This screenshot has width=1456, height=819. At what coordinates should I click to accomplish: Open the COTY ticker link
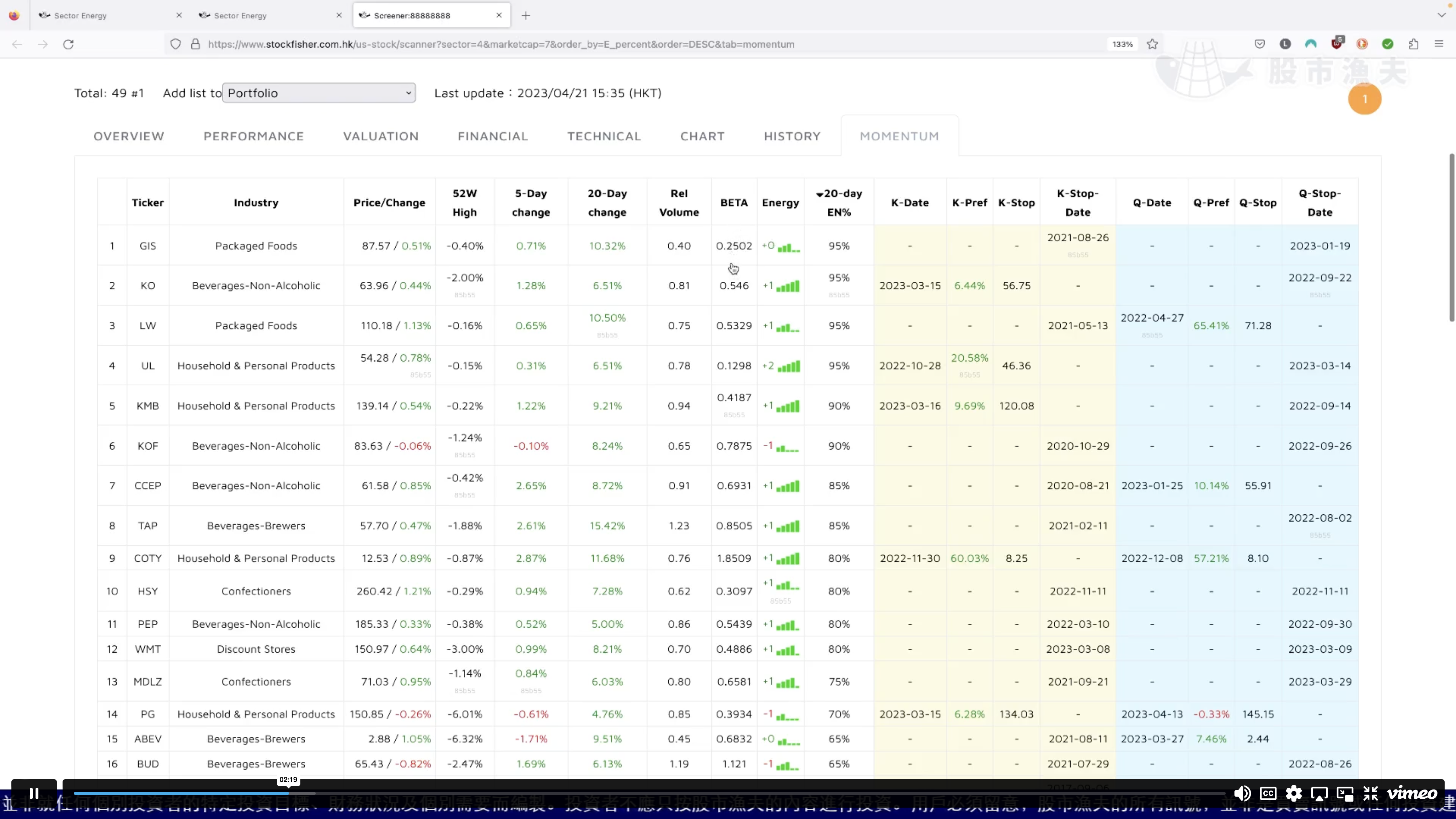pyautogui.click(x=148, y=558)
